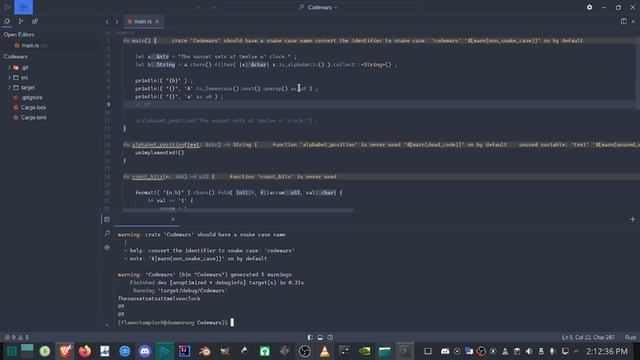Open the errors and warnings counter
Screen dimensions: 640x360
coord(17,337)
